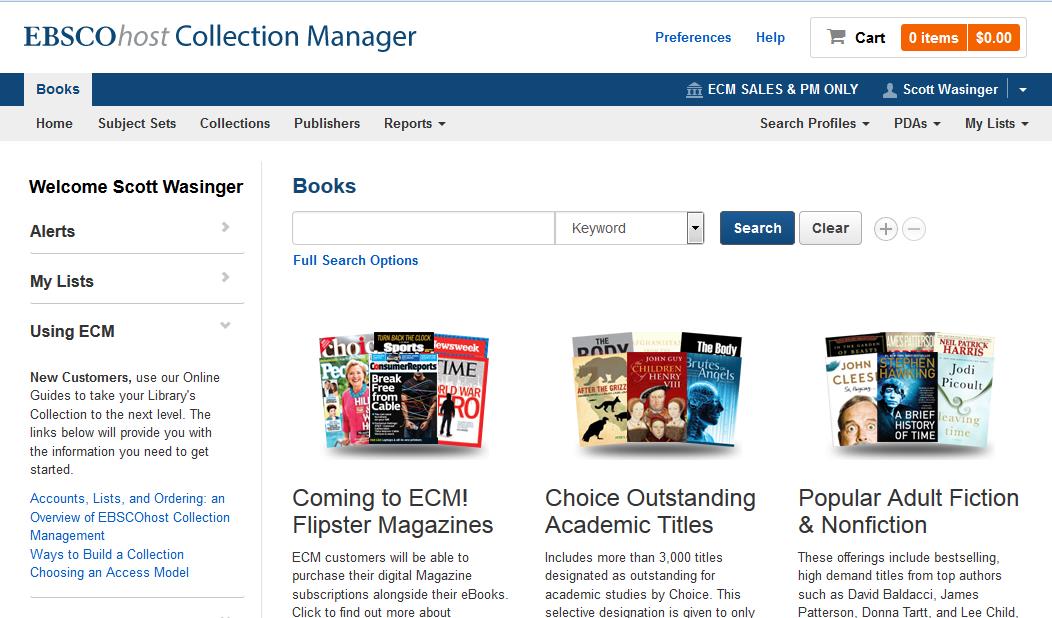
Task: Open Full Search Options link
Action: pos(356,260)
